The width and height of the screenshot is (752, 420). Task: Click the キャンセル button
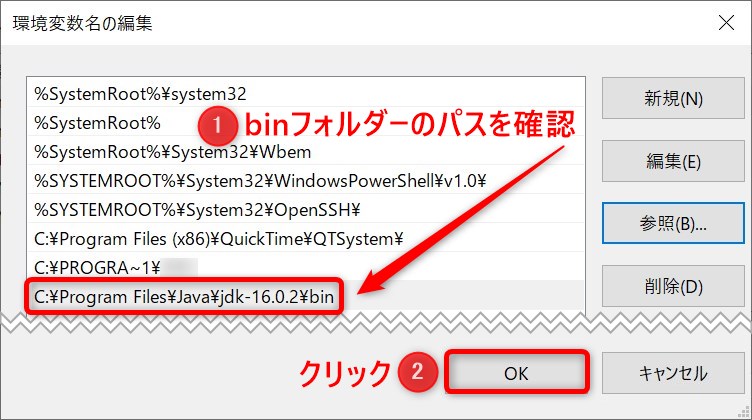point(673,373)
